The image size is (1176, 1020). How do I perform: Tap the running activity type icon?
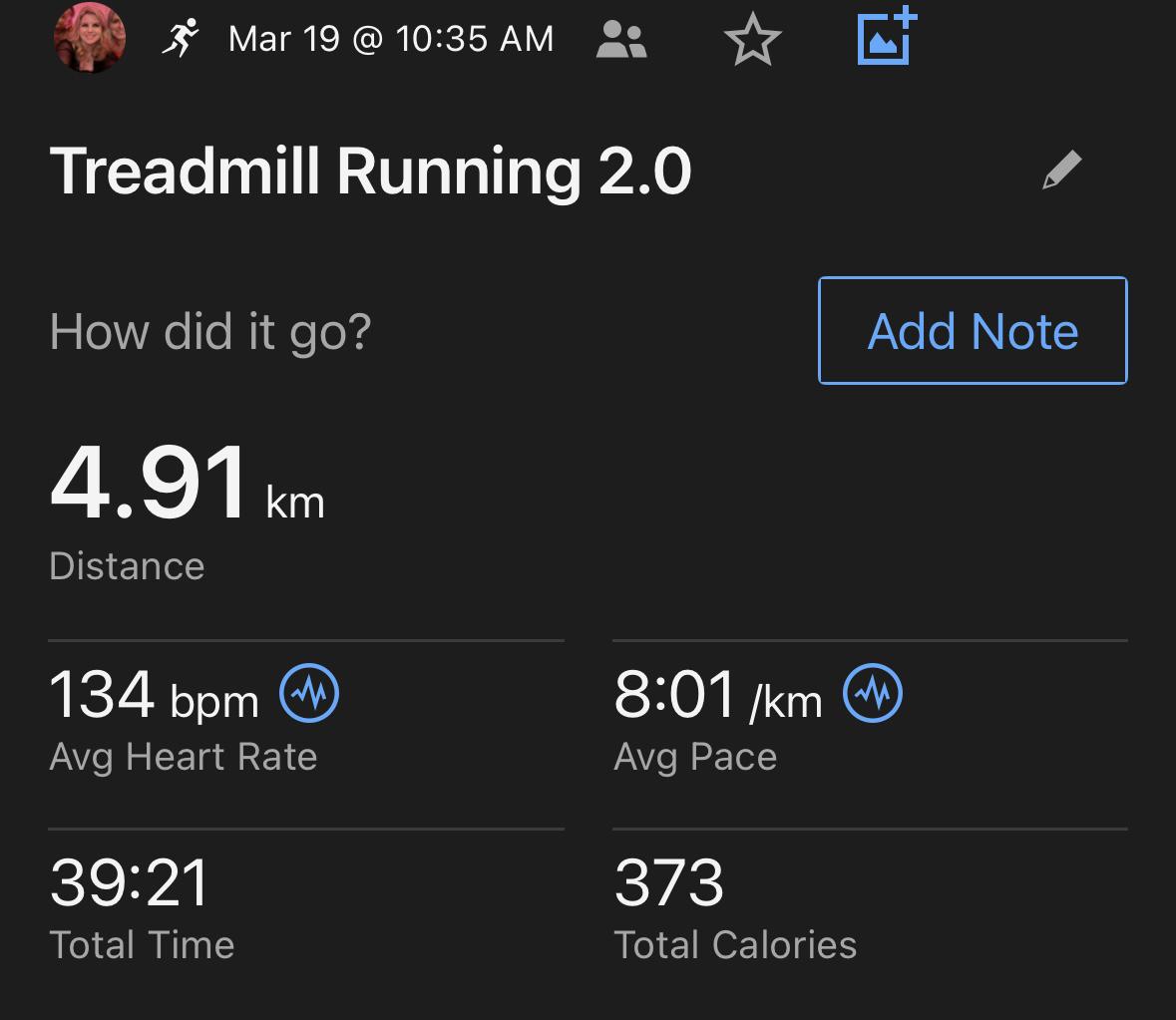pyautogui.click(x=181, y=39)
